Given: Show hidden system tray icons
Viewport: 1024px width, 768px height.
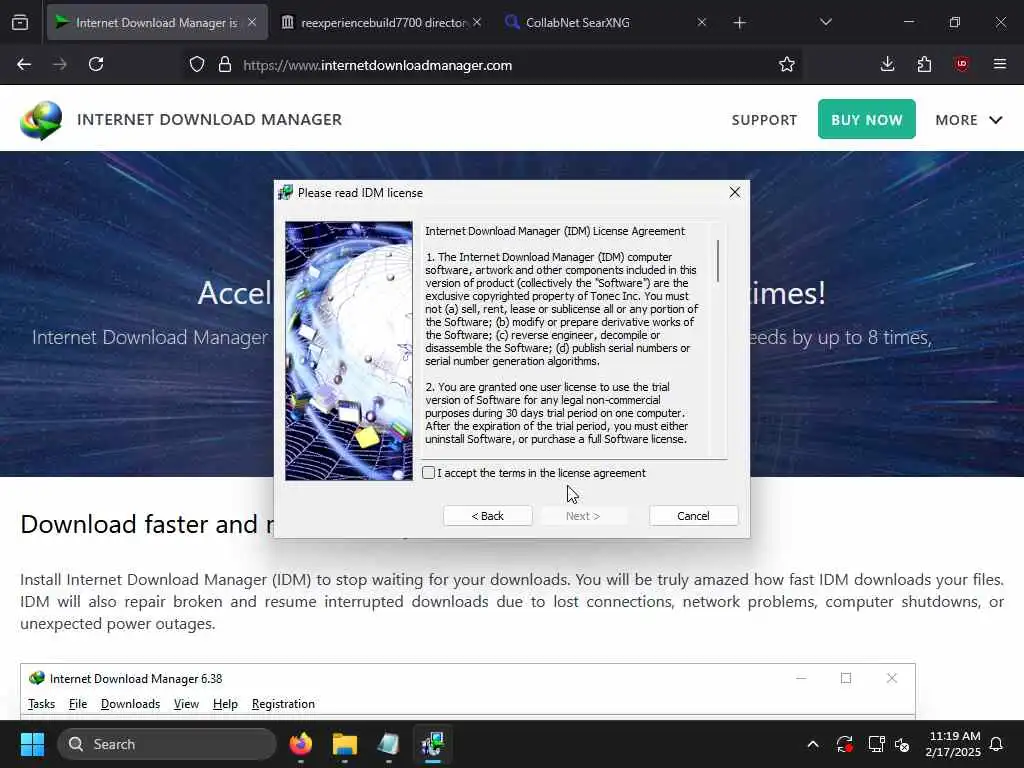Looking at the screenshot, I should click(x=813, y=744).
